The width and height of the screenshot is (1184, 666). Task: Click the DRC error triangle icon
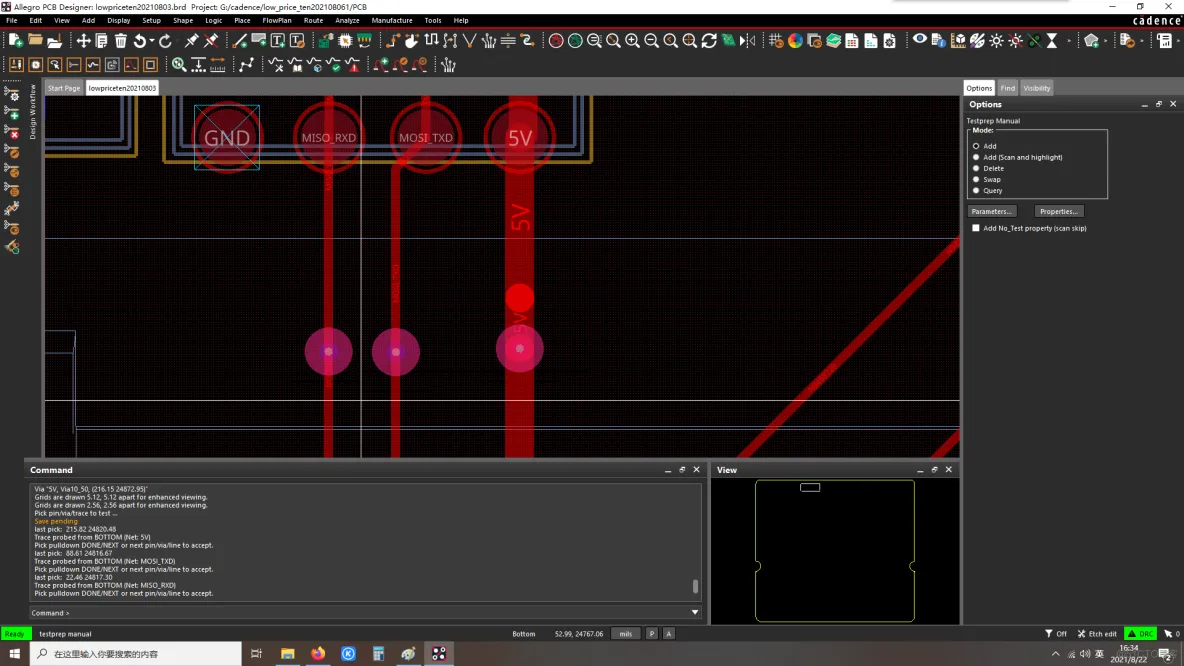tap(353, 65)
